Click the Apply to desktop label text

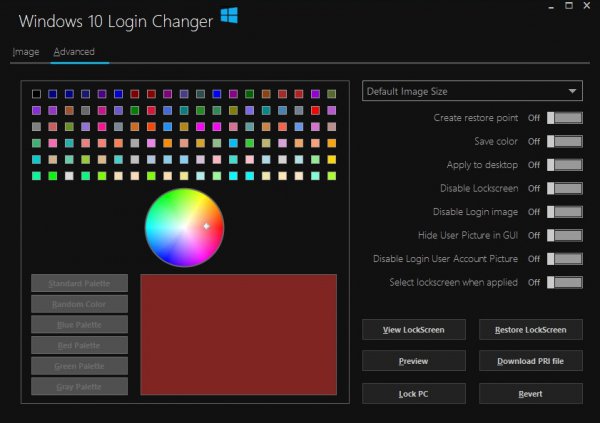click(482, 165)
